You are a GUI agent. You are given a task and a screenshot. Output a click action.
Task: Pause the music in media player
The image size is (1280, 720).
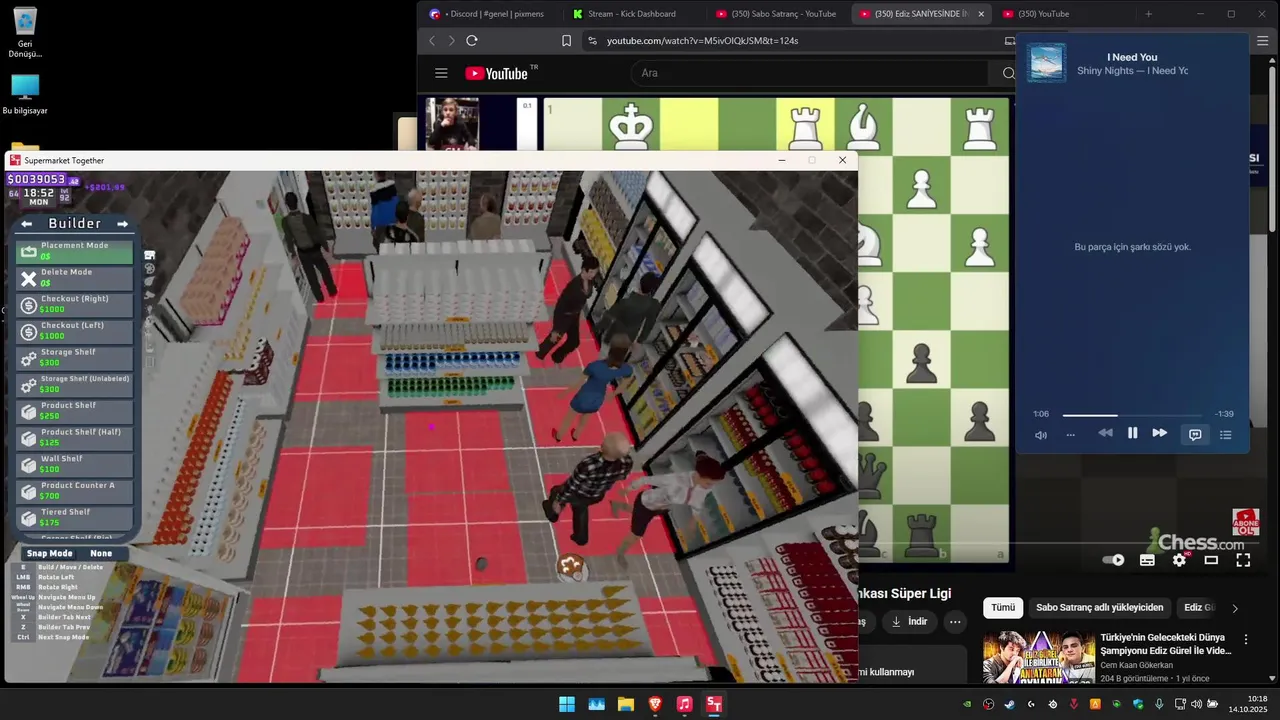tap(1132, 433)
